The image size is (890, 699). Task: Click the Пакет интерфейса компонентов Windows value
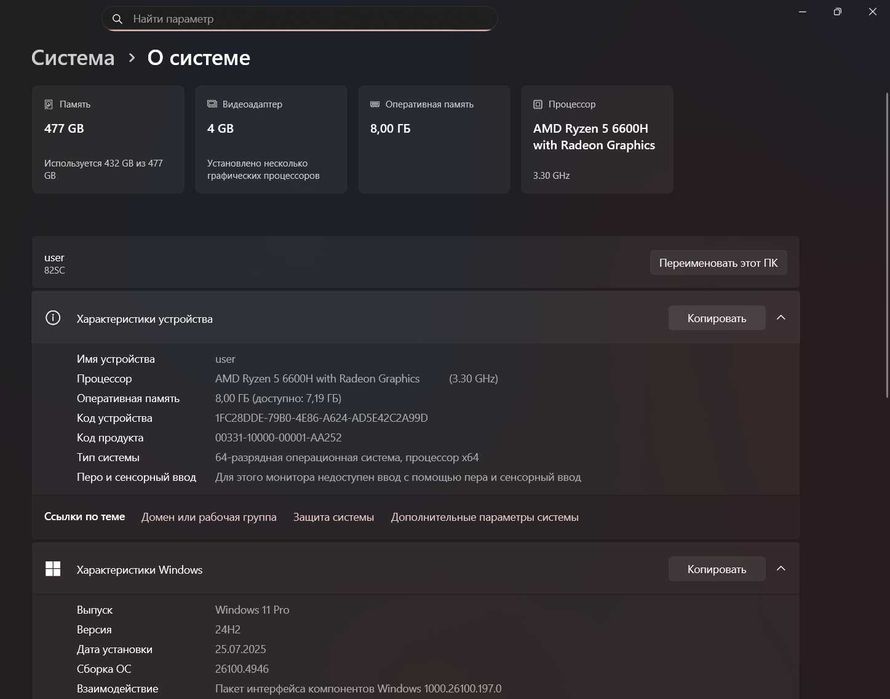(358, 689)
